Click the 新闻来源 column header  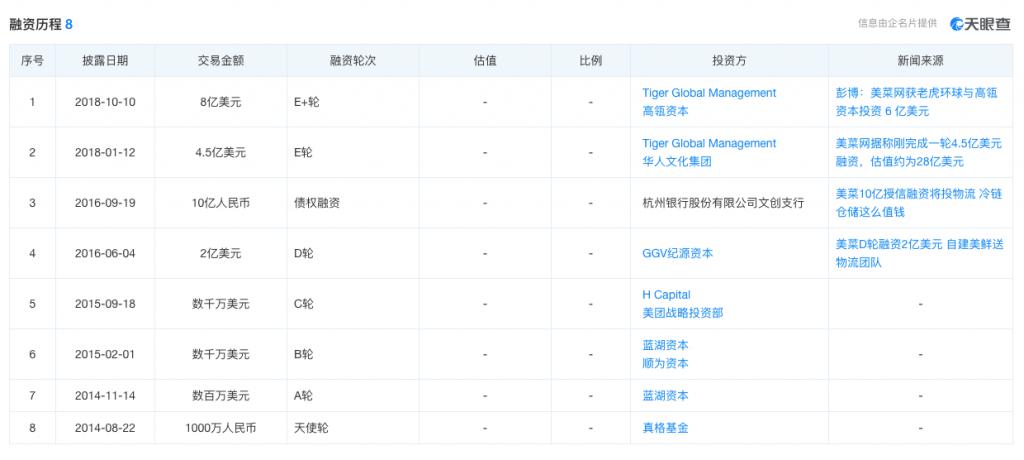(920, 61)
